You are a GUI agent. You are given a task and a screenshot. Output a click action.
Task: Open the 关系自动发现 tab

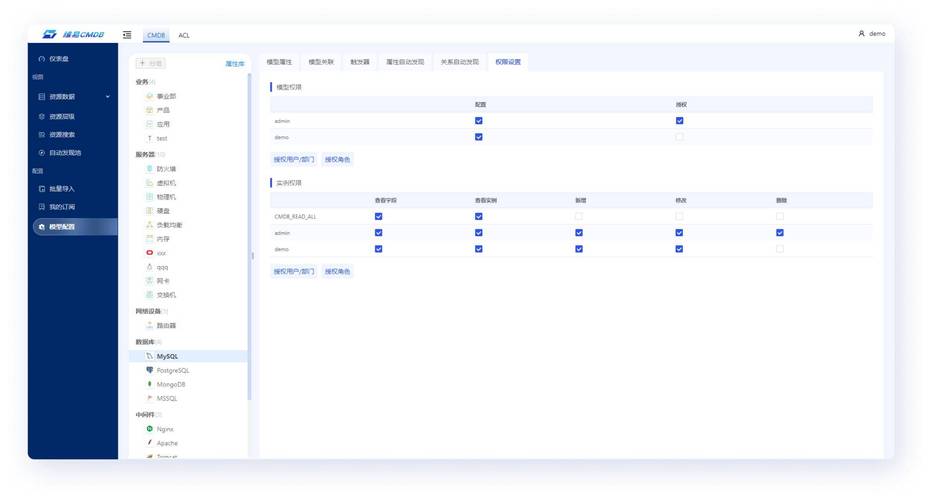tap(459, 62)
